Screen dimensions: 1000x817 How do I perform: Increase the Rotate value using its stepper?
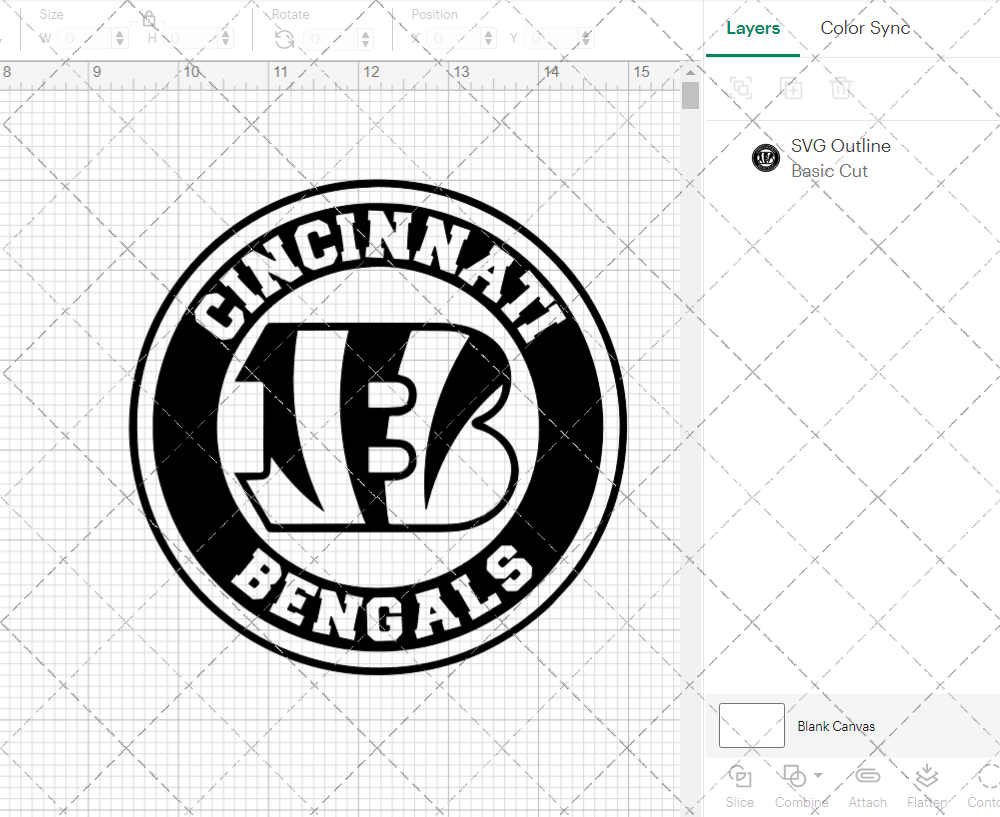coord(365,32)
